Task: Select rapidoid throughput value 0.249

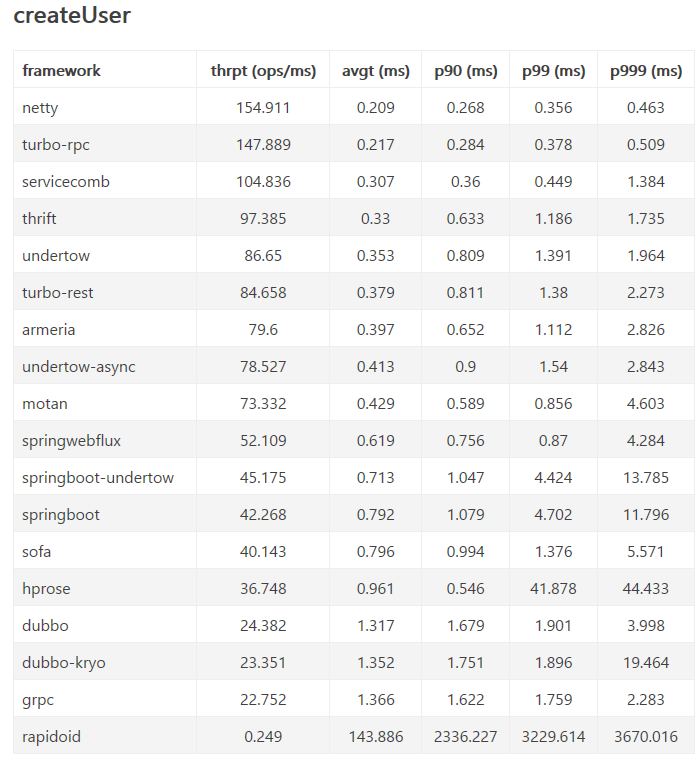Action: [x=263, y=737]
